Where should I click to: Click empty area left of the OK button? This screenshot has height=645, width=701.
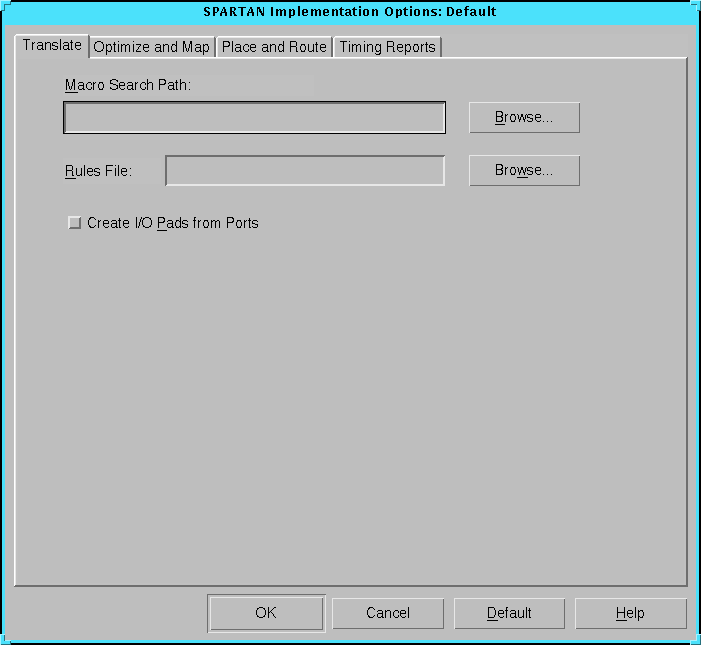pyautogui.click(x=110, y=613)
